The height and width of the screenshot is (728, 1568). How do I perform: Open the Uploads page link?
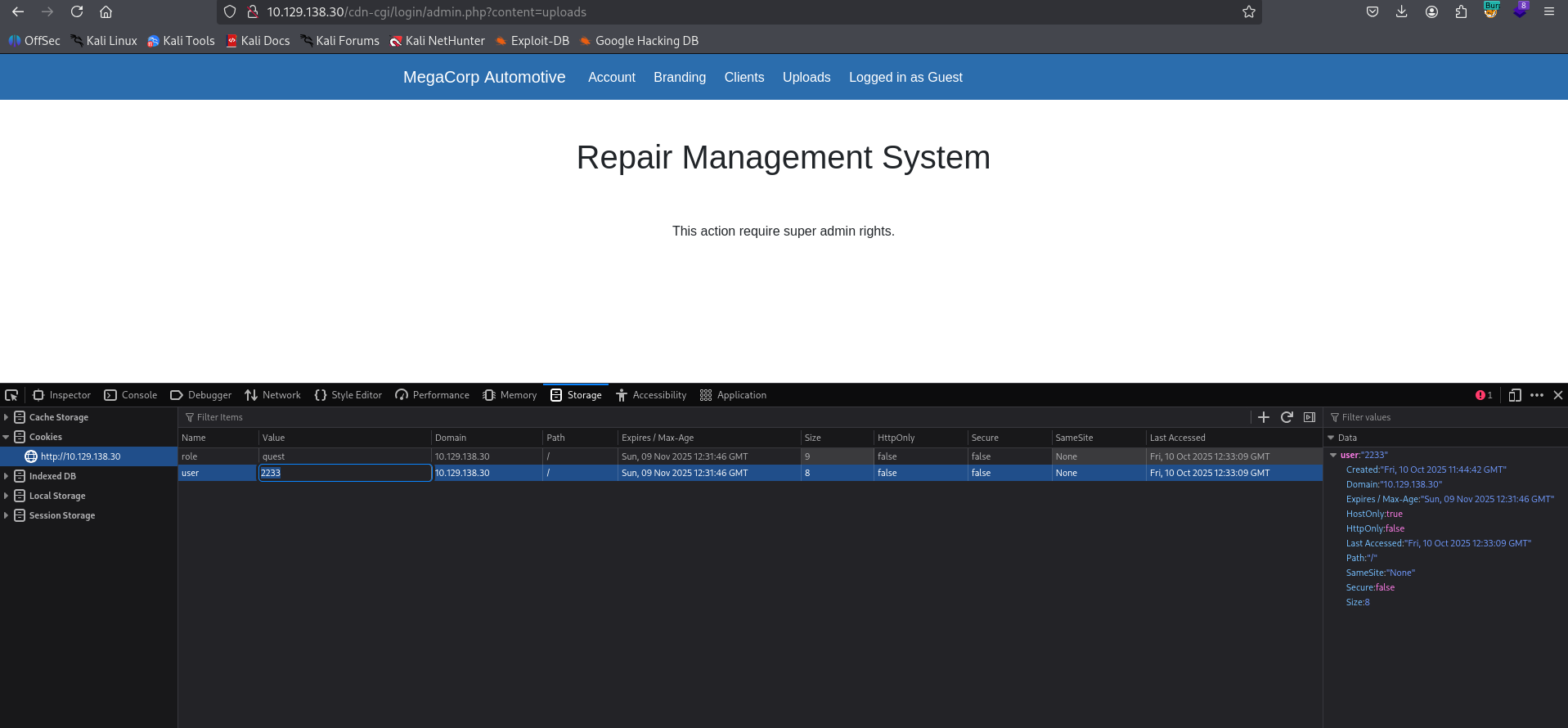[806, 77]
